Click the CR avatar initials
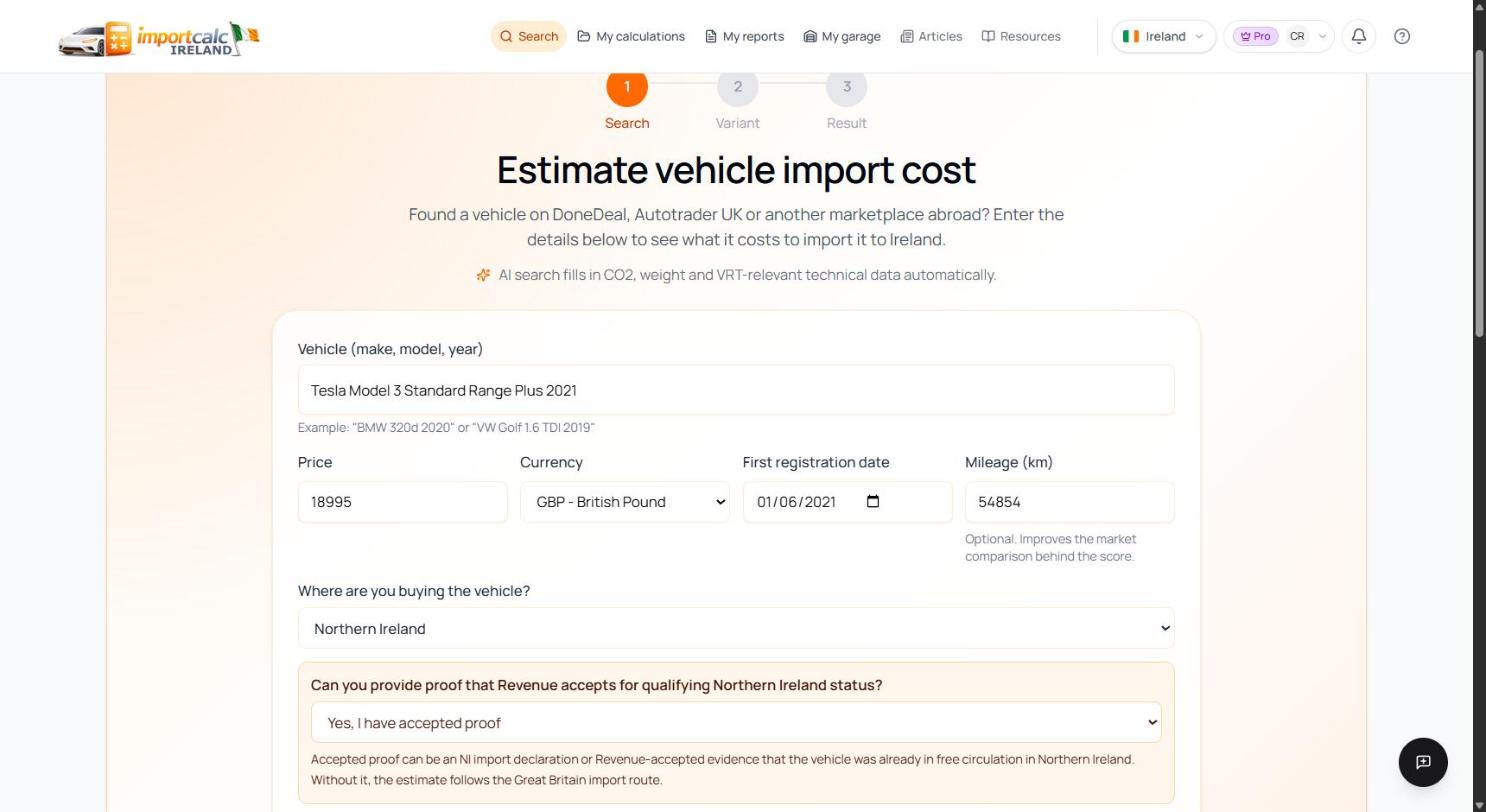1486x812 pixels. [1297, 36]
